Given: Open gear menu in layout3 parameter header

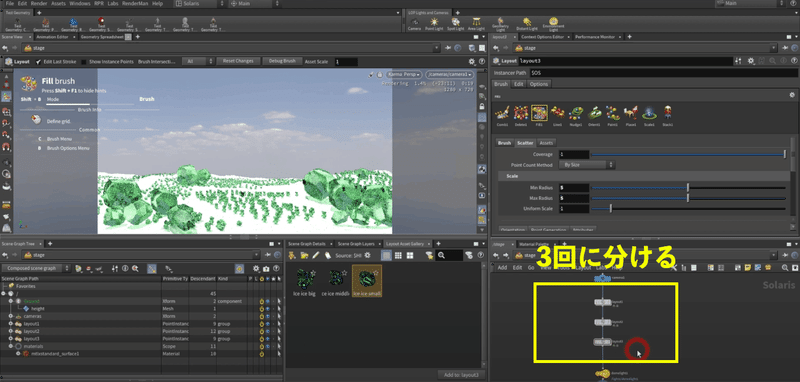Looking at the screenshot, I should [751, 61].
